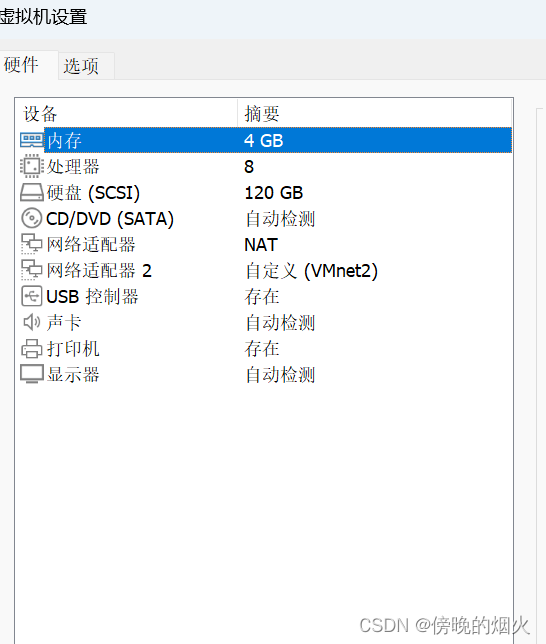Click the CD/DVD (SATA) disc icon
Viewport: 546px width, 644px height.
tap(32, 218)
